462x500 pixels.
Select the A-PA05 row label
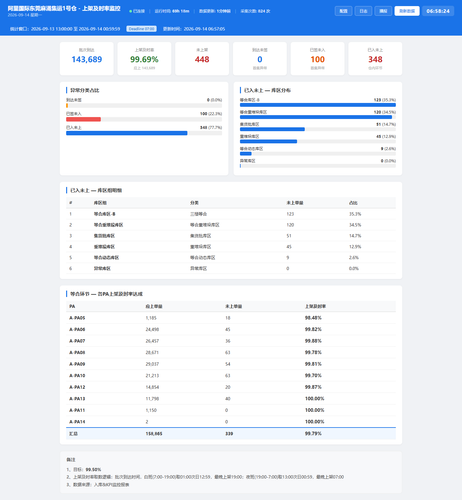pyautogui.click(x=77, y=318)
